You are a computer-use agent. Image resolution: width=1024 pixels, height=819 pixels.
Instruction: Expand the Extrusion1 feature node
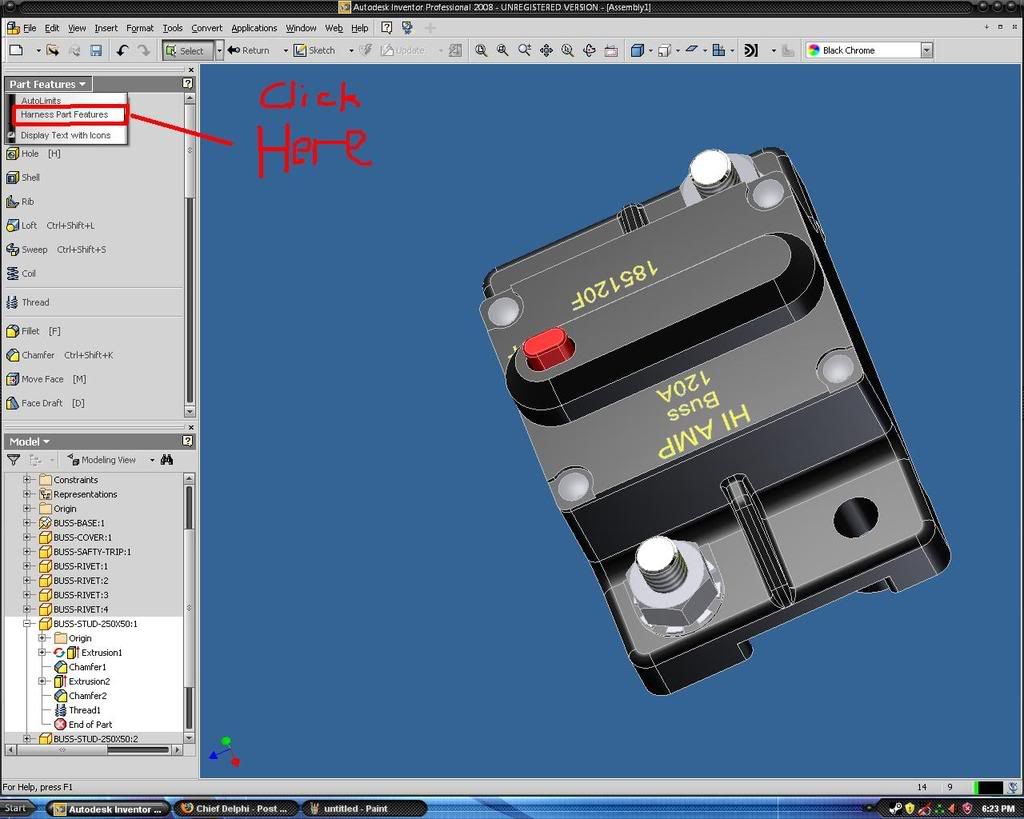pos(42,652)
